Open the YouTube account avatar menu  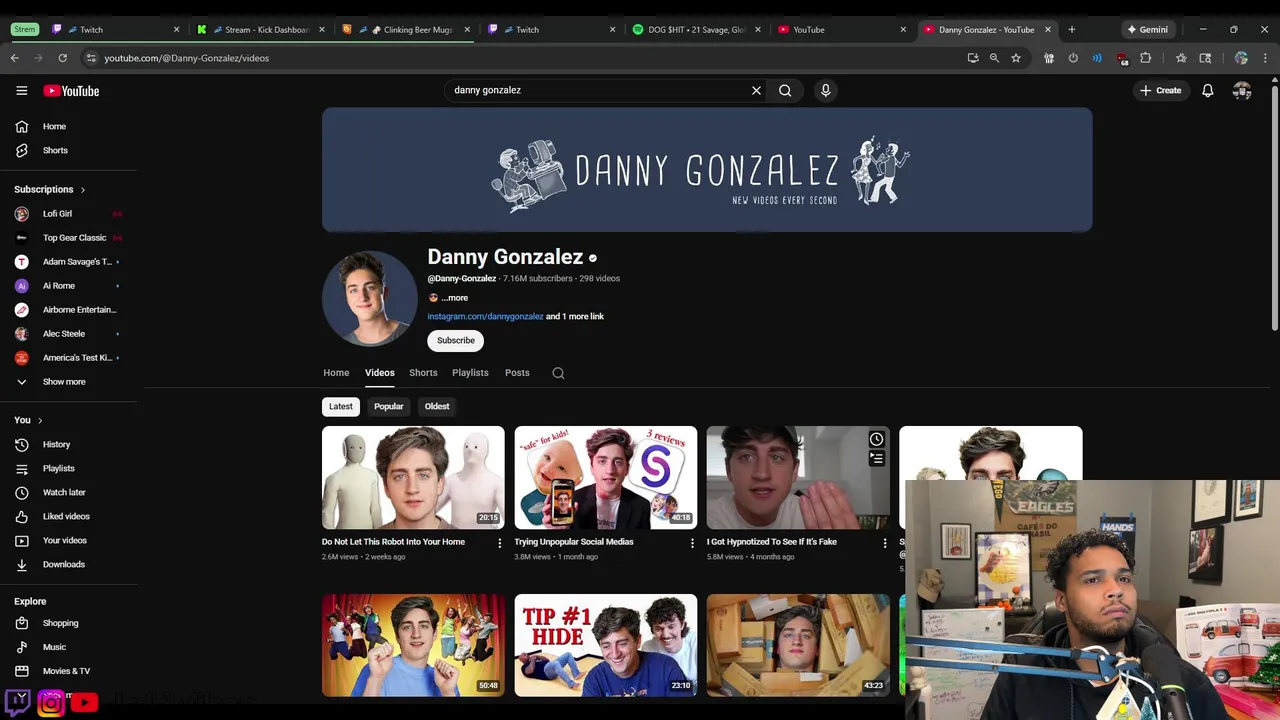(1242, 90)
